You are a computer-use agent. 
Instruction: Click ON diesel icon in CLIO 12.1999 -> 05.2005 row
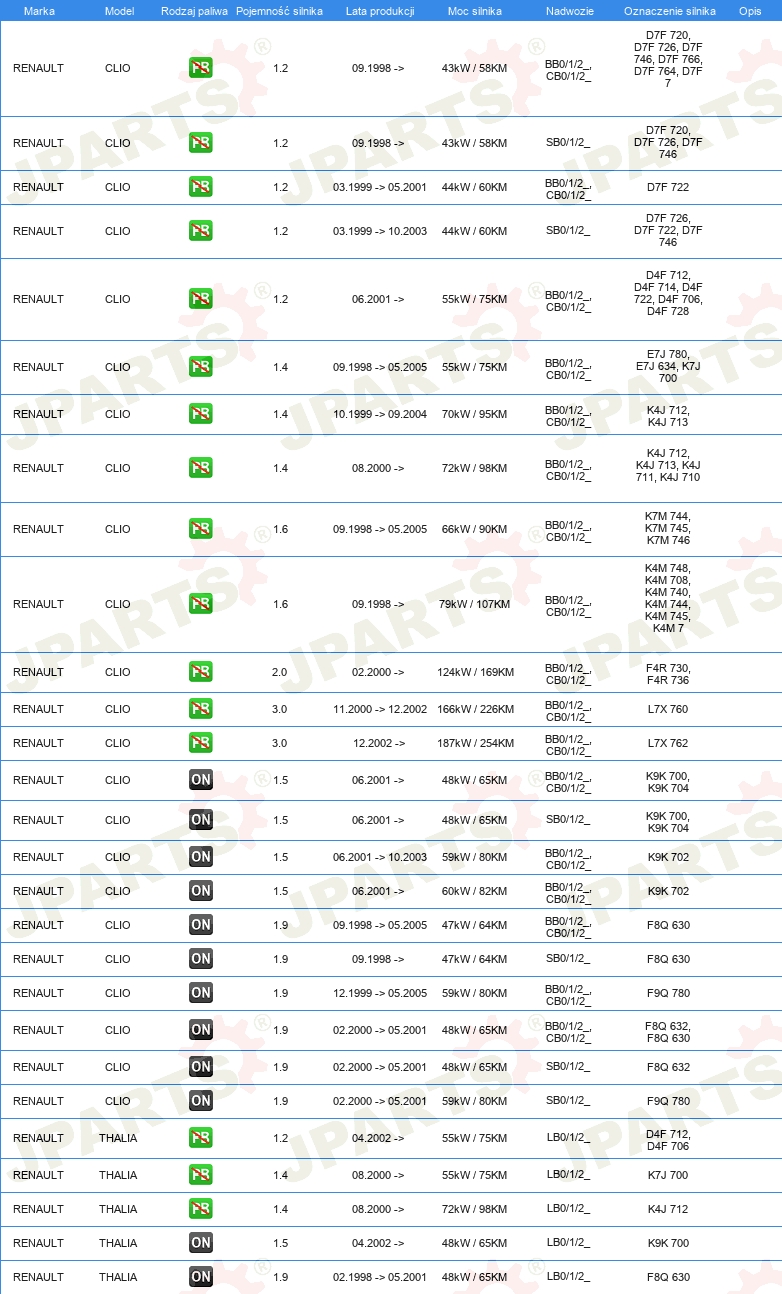[x=201, y=993]
